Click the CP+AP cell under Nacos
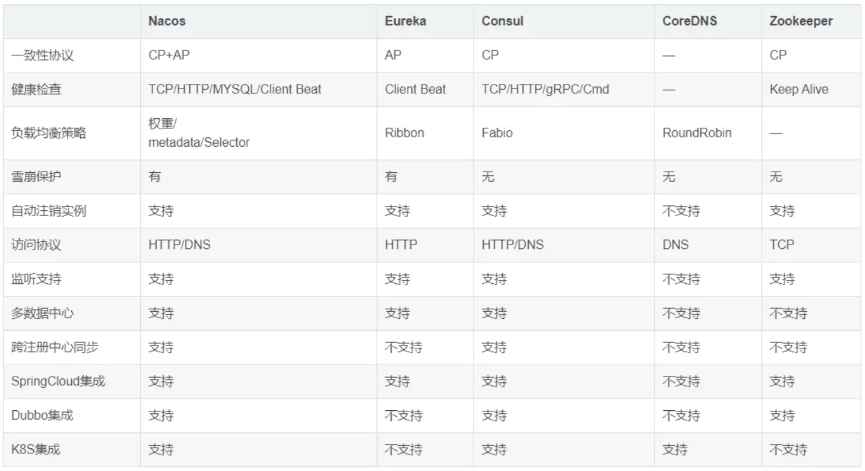Screen dimensions: 865x471 169,55
